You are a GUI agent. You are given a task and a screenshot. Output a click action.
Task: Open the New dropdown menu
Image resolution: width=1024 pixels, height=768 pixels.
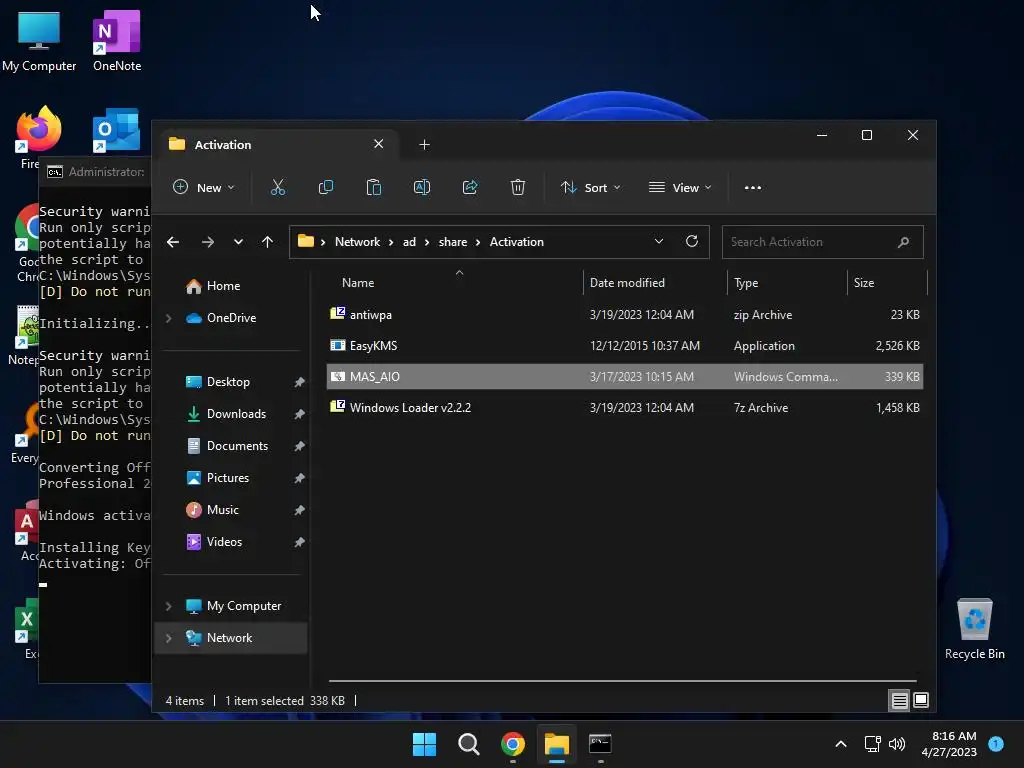pos(203,187)
